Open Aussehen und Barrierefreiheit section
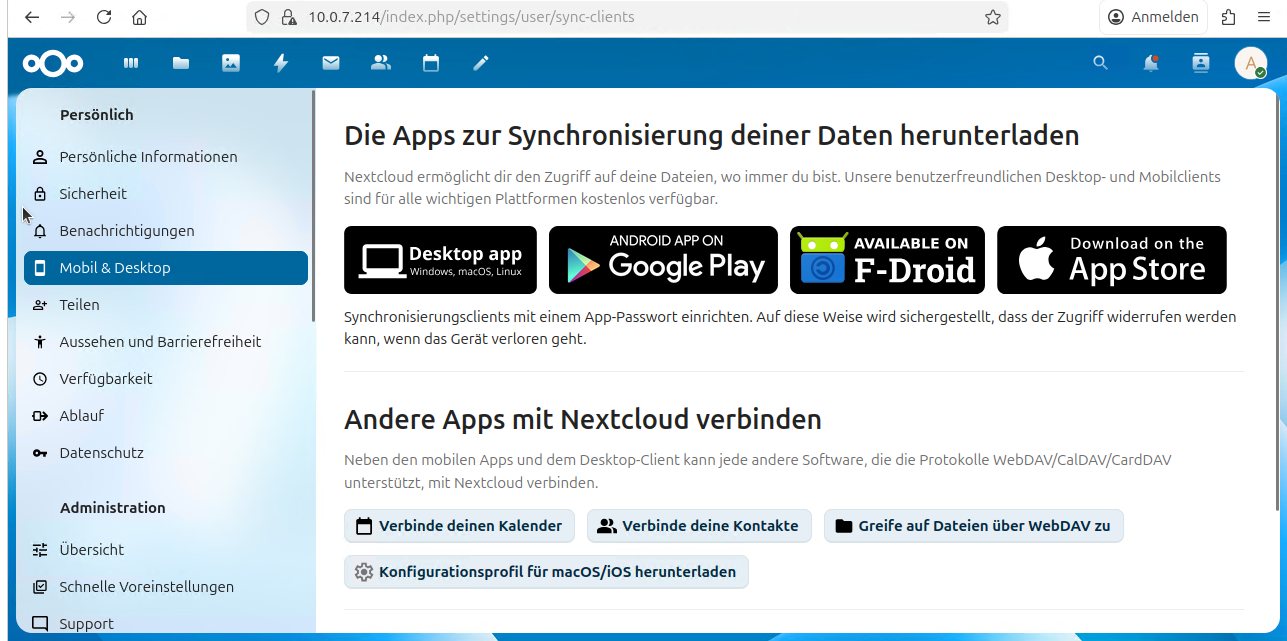Viewport: 1287px width, 641px height. tap(166, 342)
